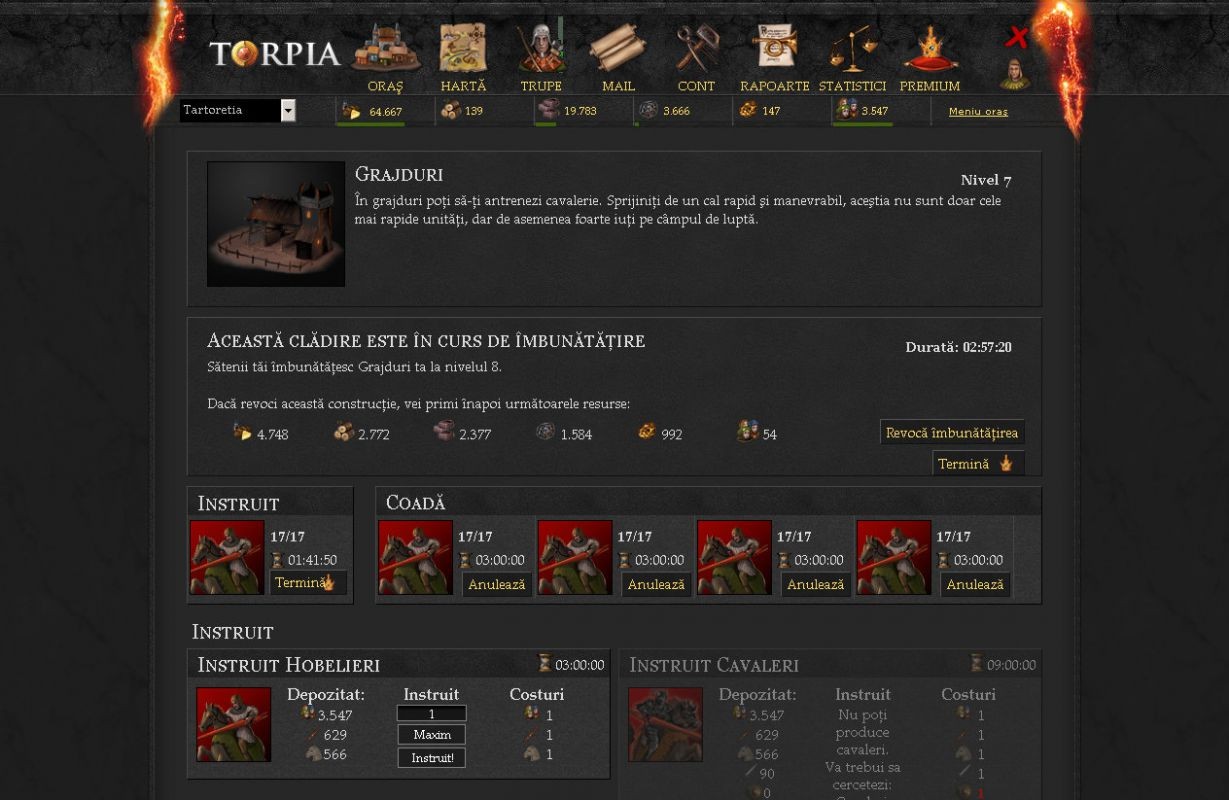Open the Premium crown icon
The width and height of the screenshot is (1229, 800).
click(930, 49)
